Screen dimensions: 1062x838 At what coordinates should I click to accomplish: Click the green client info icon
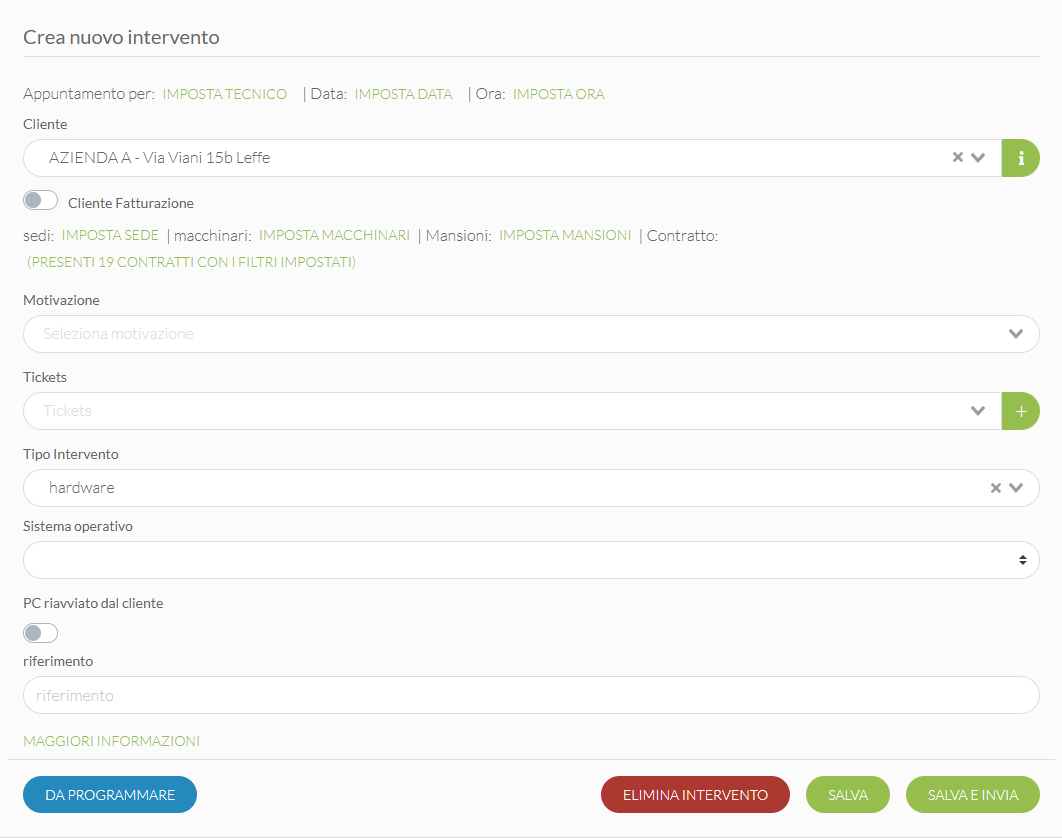pos(1020,158)
